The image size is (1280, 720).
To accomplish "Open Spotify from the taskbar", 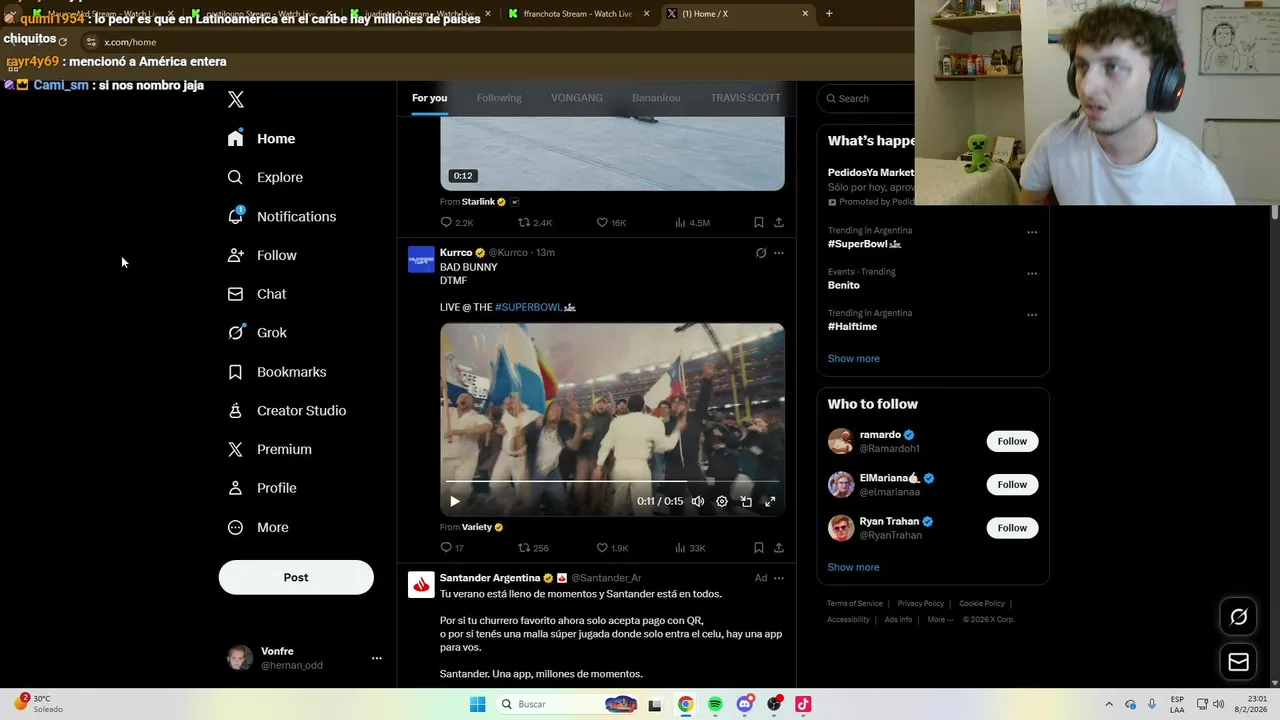I will point(715,704).
